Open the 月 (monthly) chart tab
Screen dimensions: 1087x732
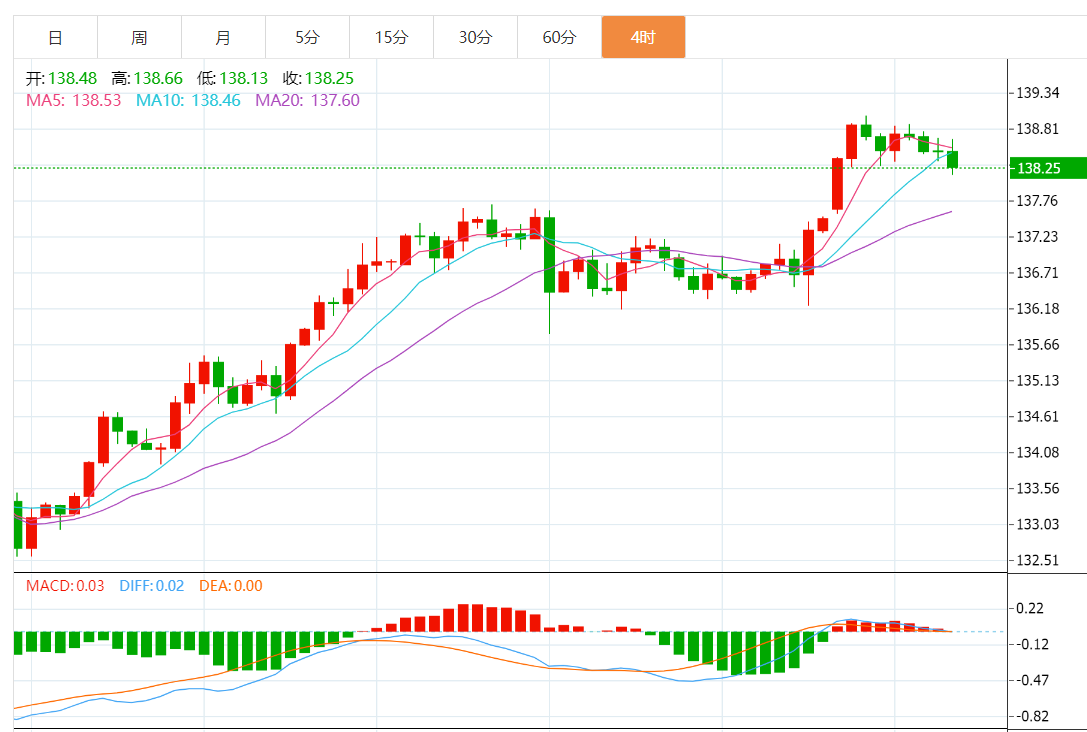point(223,38)
